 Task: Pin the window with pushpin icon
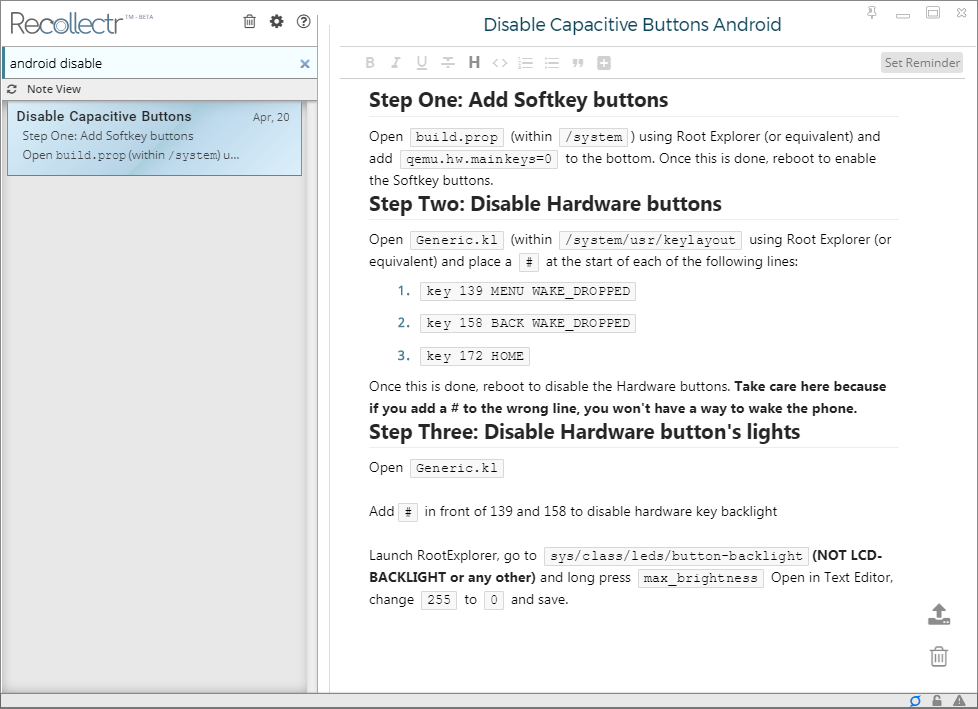[x=872, y=12]
